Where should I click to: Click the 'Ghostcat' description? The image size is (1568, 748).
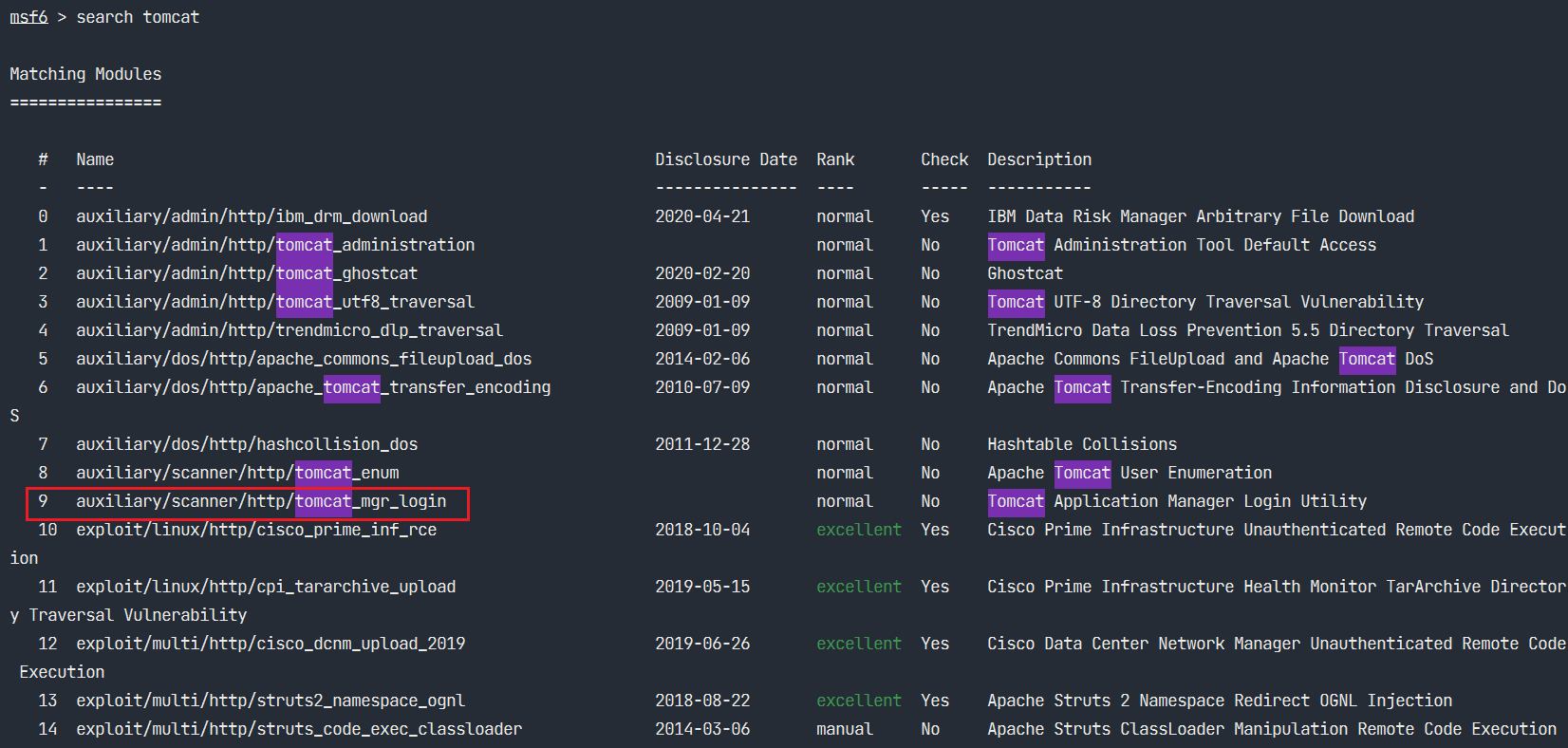coord(1025,273)
